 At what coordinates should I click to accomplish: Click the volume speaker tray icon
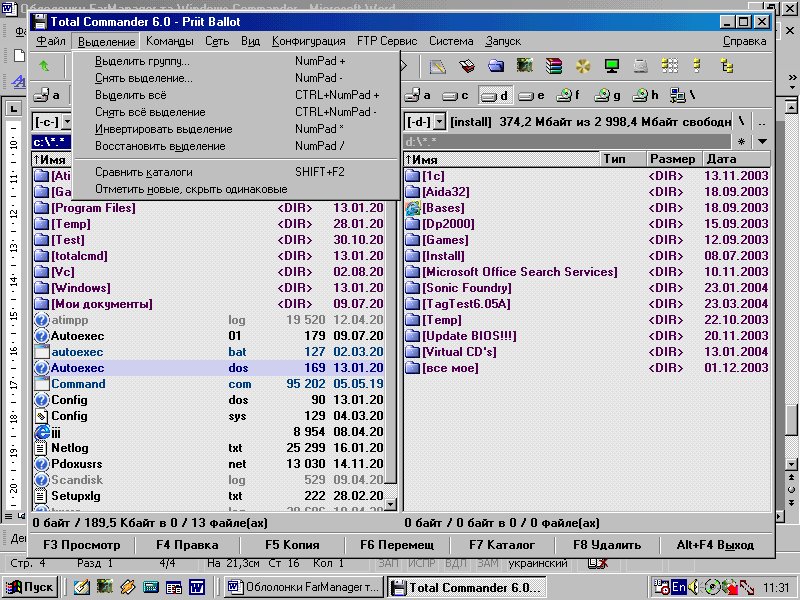693,587
